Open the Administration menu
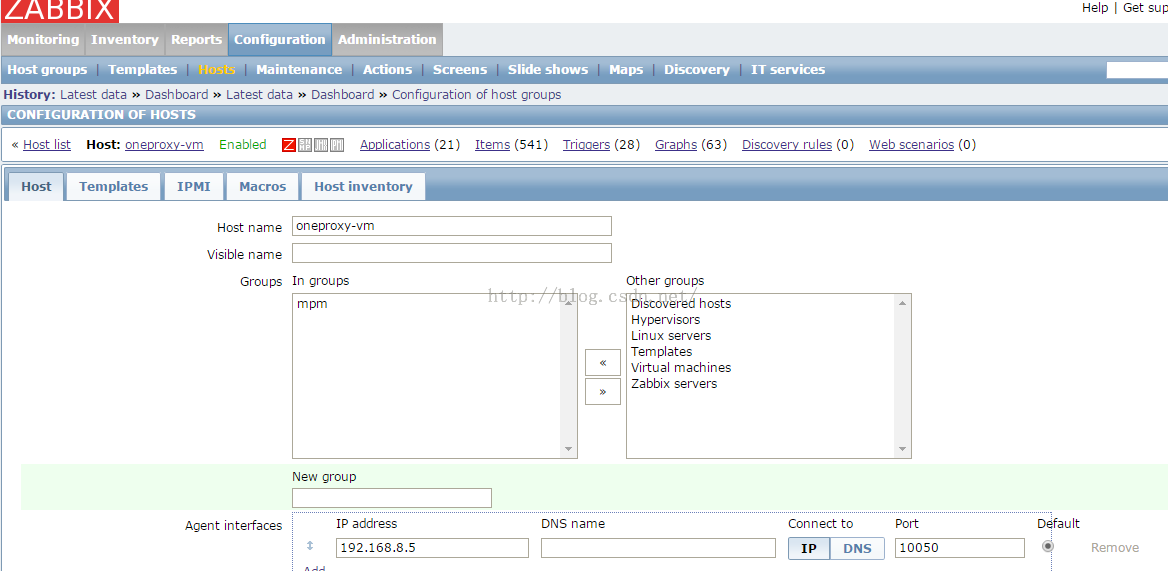The image size is (1168, 571). [x=387, y=39]
